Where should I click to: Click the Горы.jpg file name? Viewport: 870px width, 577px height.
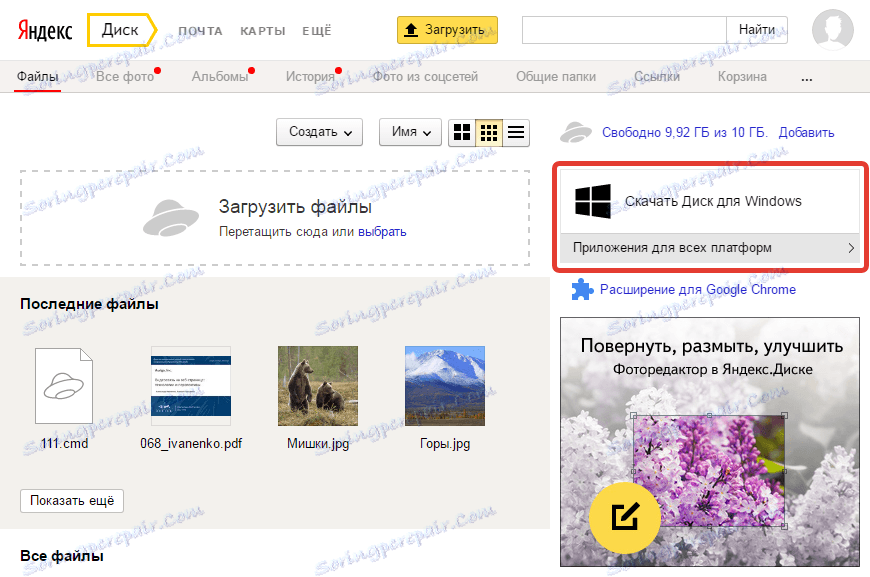pos(445,443)
